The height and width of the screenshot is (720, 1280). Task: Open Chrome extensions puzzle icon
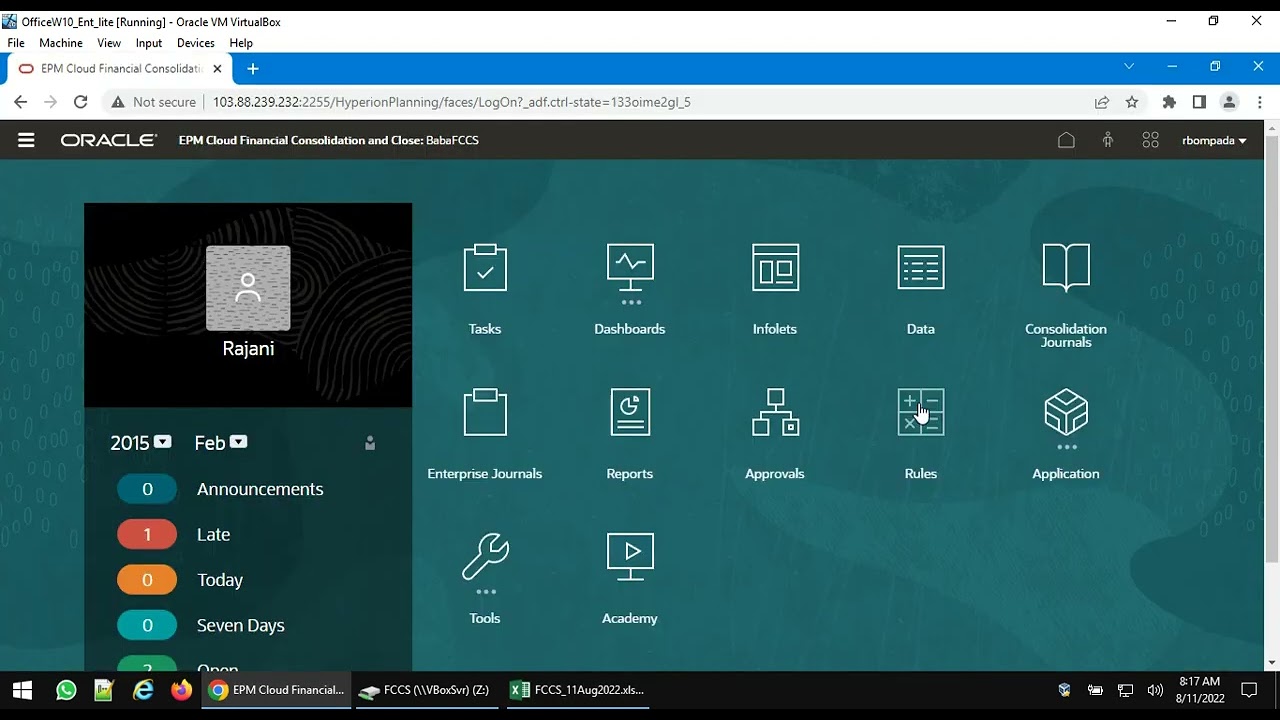click(x=1169, y=102)
